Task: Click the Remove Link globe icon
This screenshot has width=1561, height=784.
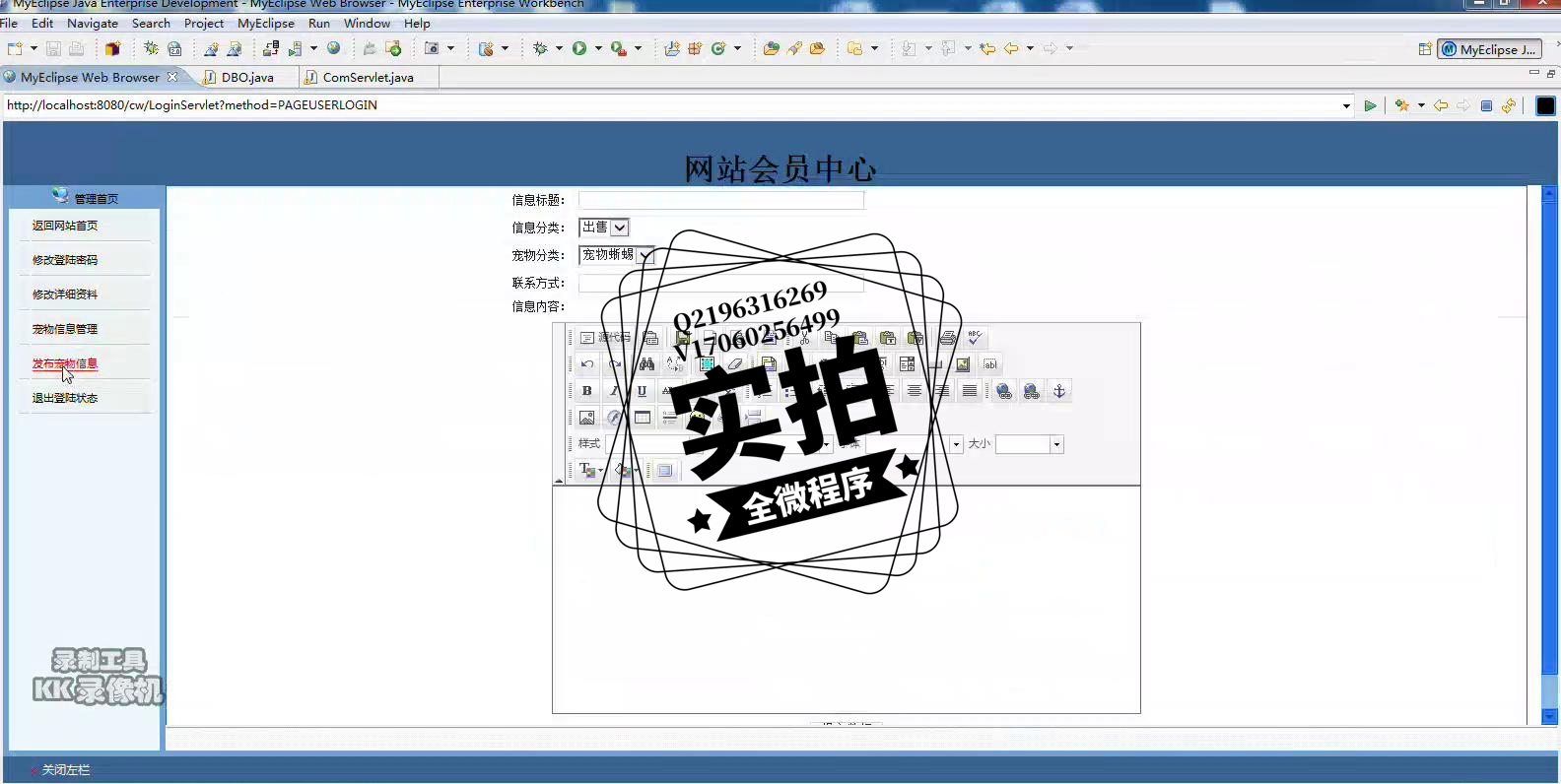Action: click(x=1032, y=391)
